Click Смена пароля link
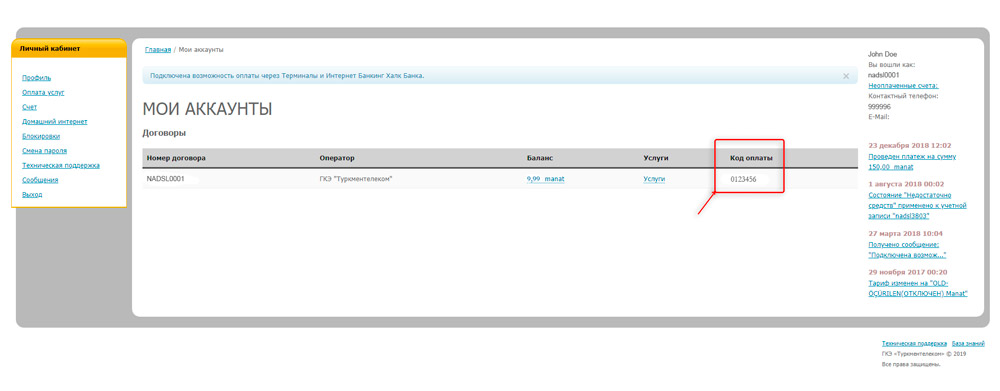This screenshot has height=391, width=1000. point(44,151)
